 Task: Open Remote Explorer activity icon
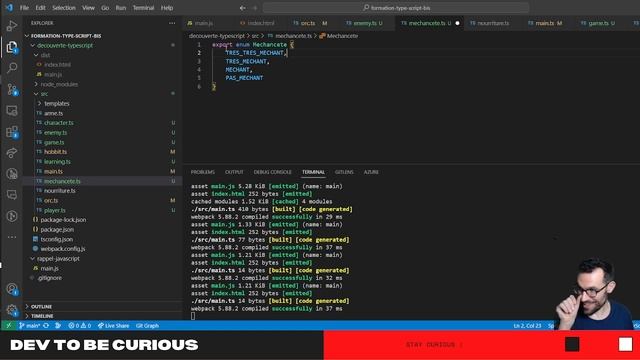[12, 111]
